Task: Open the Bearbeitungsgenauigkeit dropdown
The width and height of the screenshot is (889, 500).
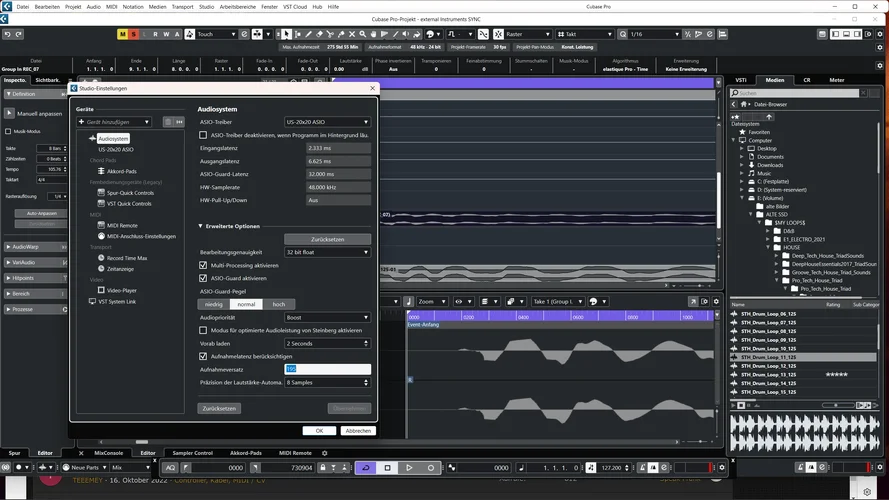Action: tap(327, 252)
